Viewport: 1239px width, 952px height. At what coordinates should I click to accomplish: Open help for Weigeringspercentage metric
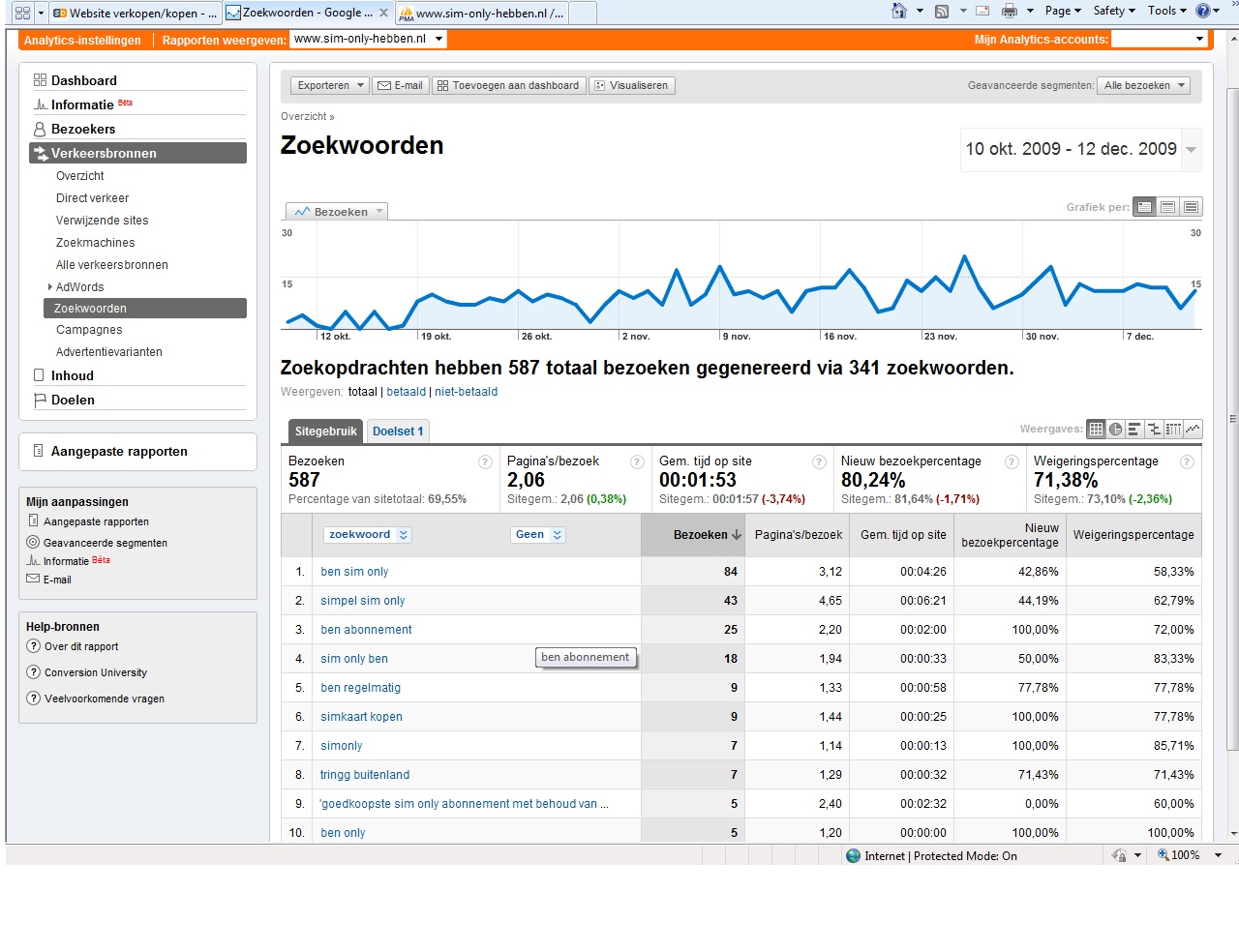click(x=1187, y=462)
